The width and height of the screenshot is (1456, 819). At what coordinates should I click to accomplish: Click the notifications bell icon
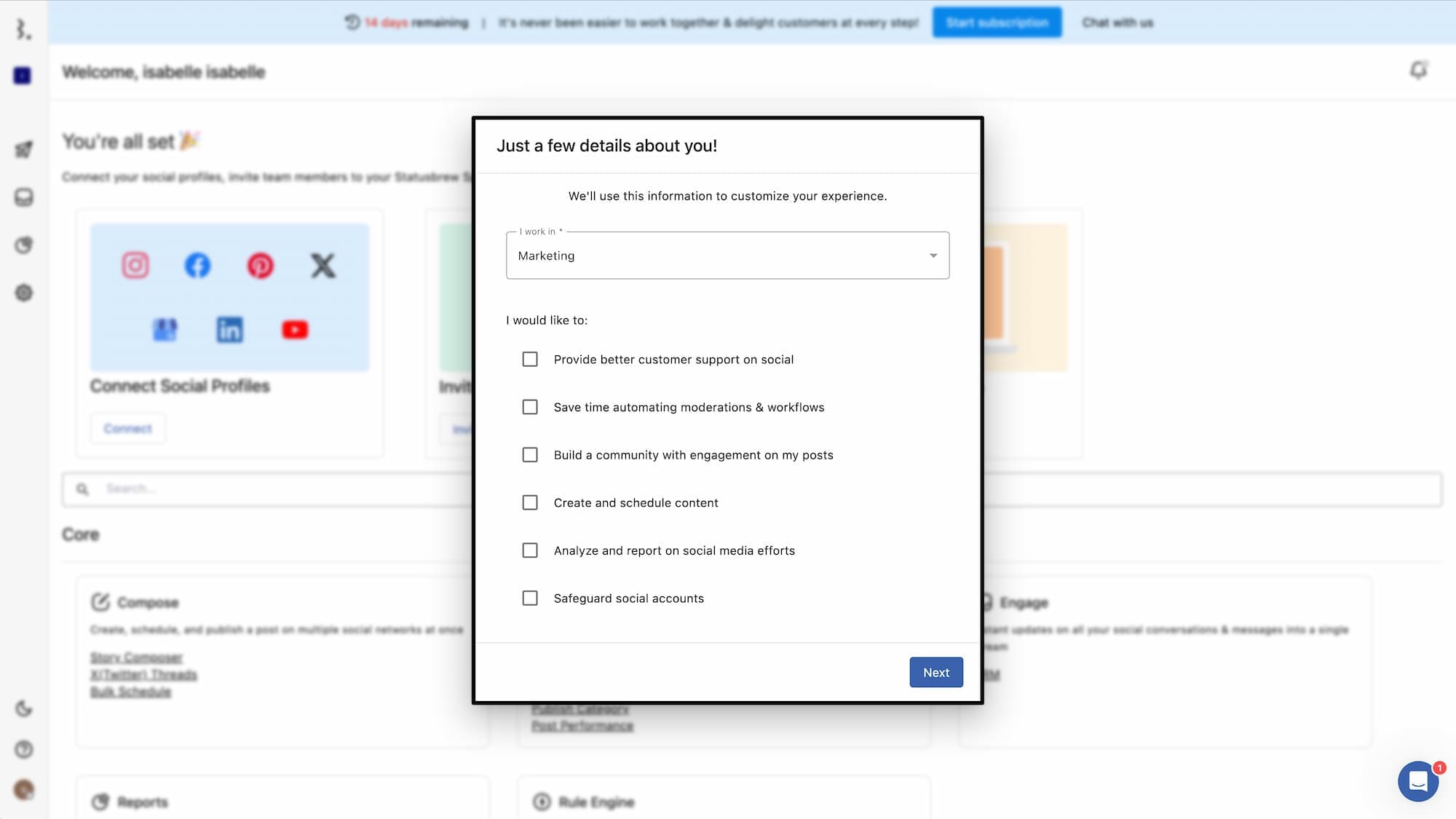[x=1418, y=70]
